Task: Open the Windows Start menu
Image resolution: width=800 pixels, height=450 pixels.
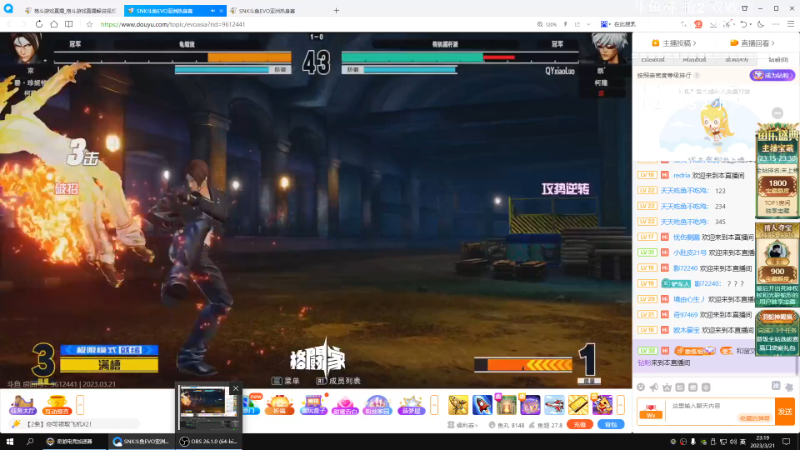Action: [x=10, y=441]
